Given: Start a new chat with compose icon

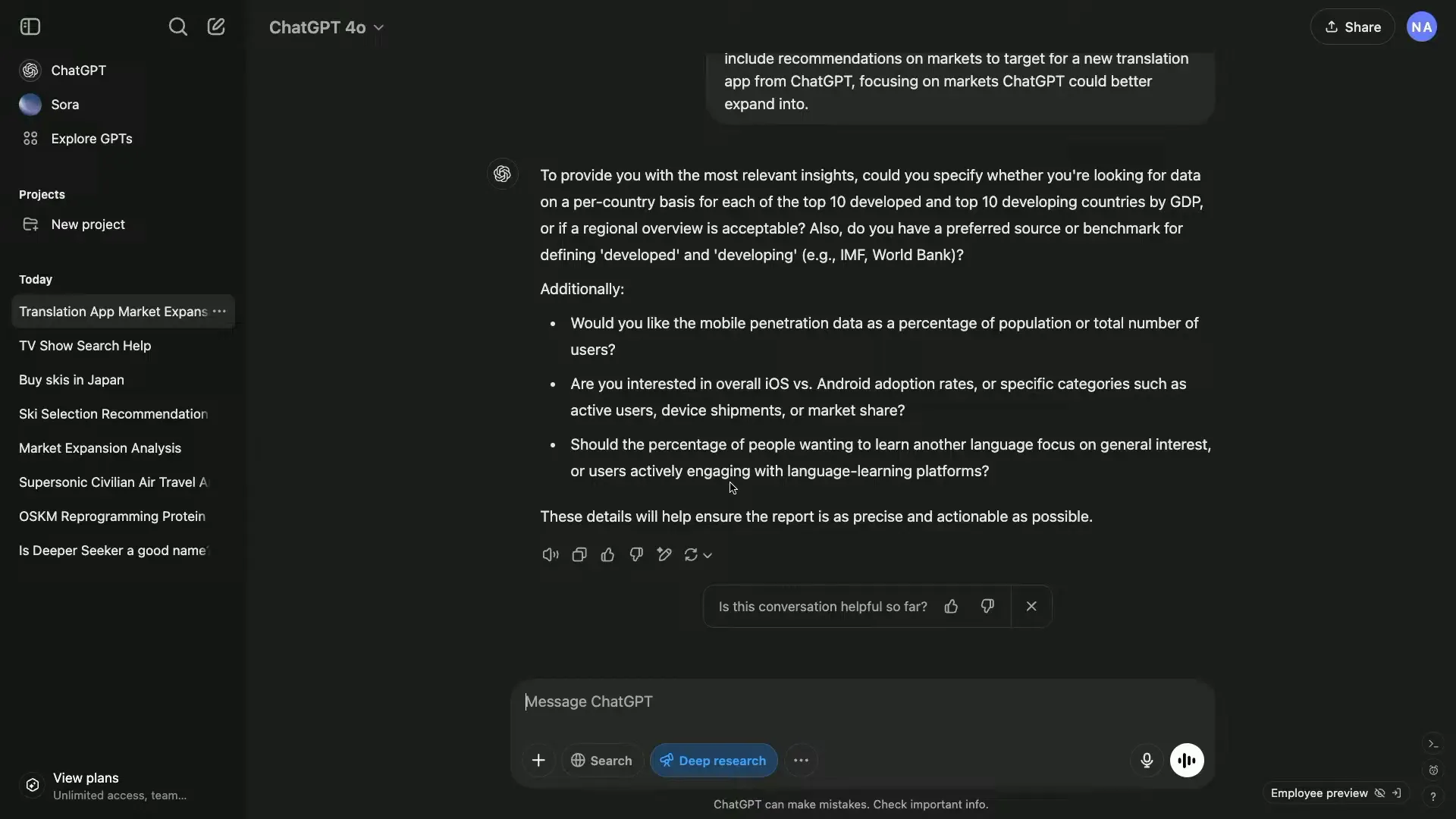Looking at the screenshot, I should (217, 26).
